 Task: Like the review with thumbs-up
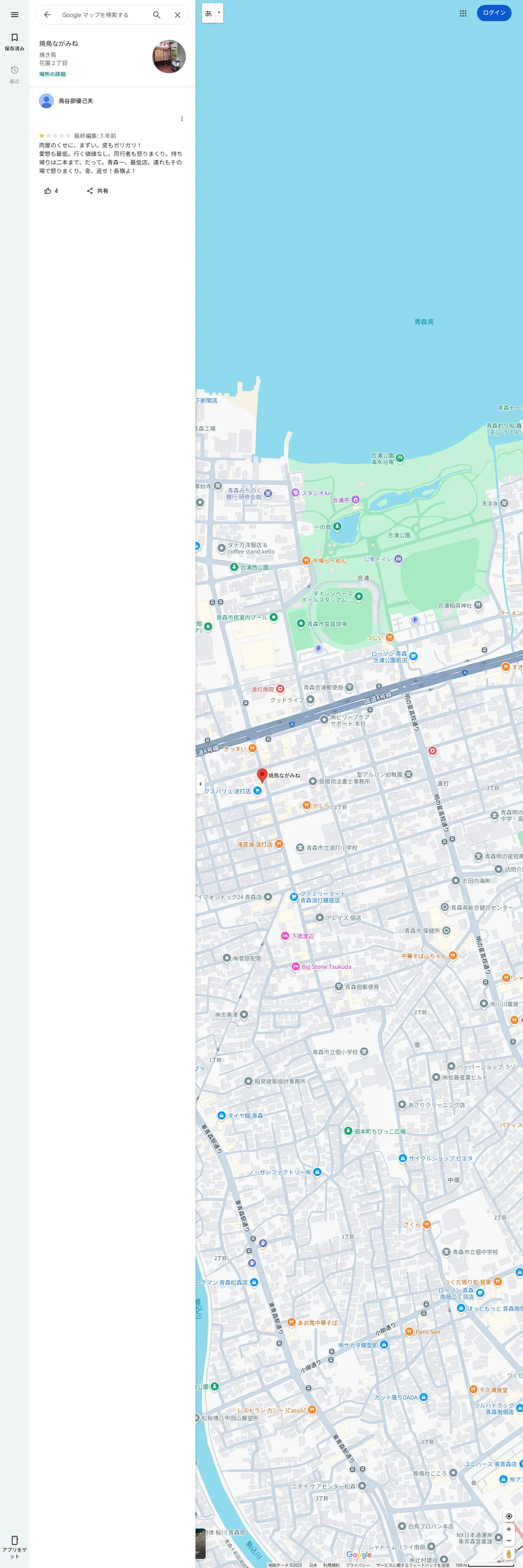click(51, 191)
